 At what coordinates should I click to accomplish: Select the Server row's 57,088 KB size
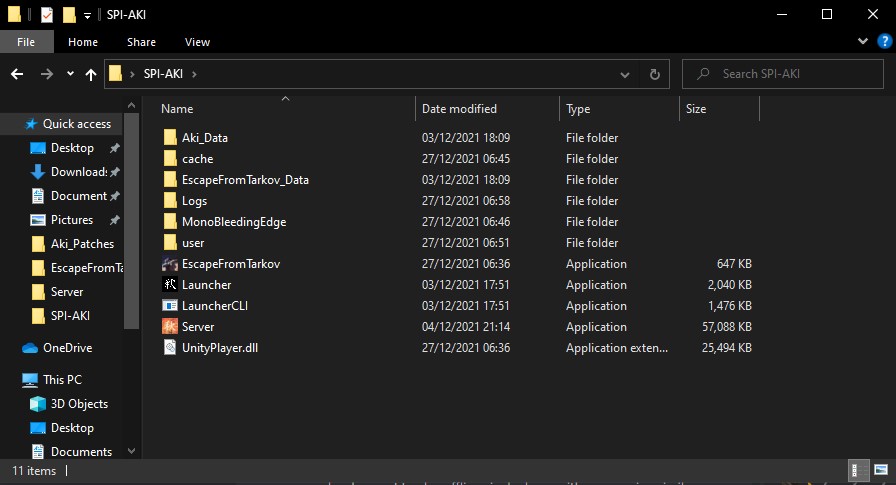[726, 327]
